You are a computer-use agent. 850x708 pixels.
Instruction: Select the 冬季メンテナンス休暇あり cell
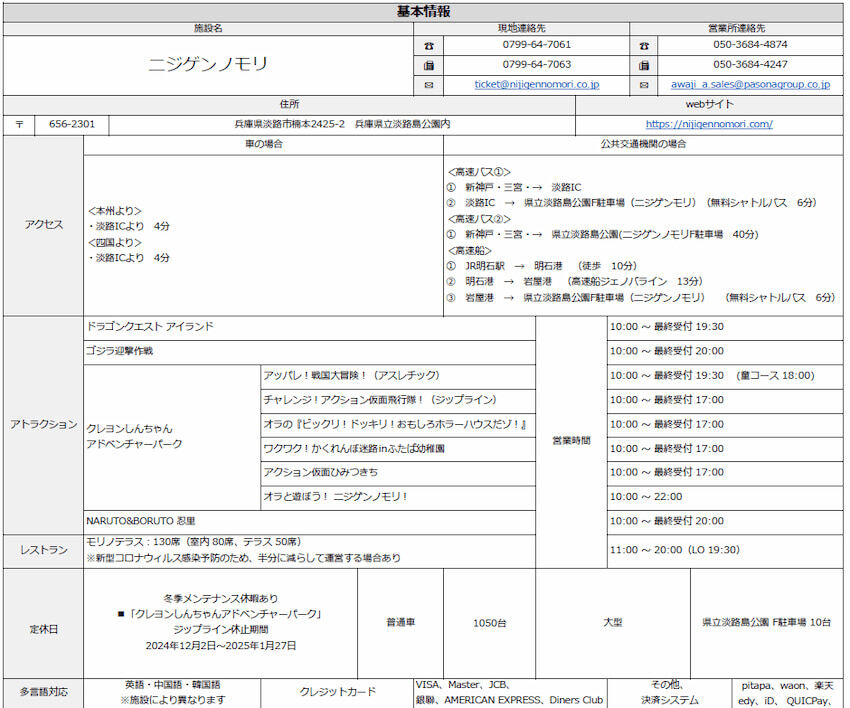(x=221, y=623)
